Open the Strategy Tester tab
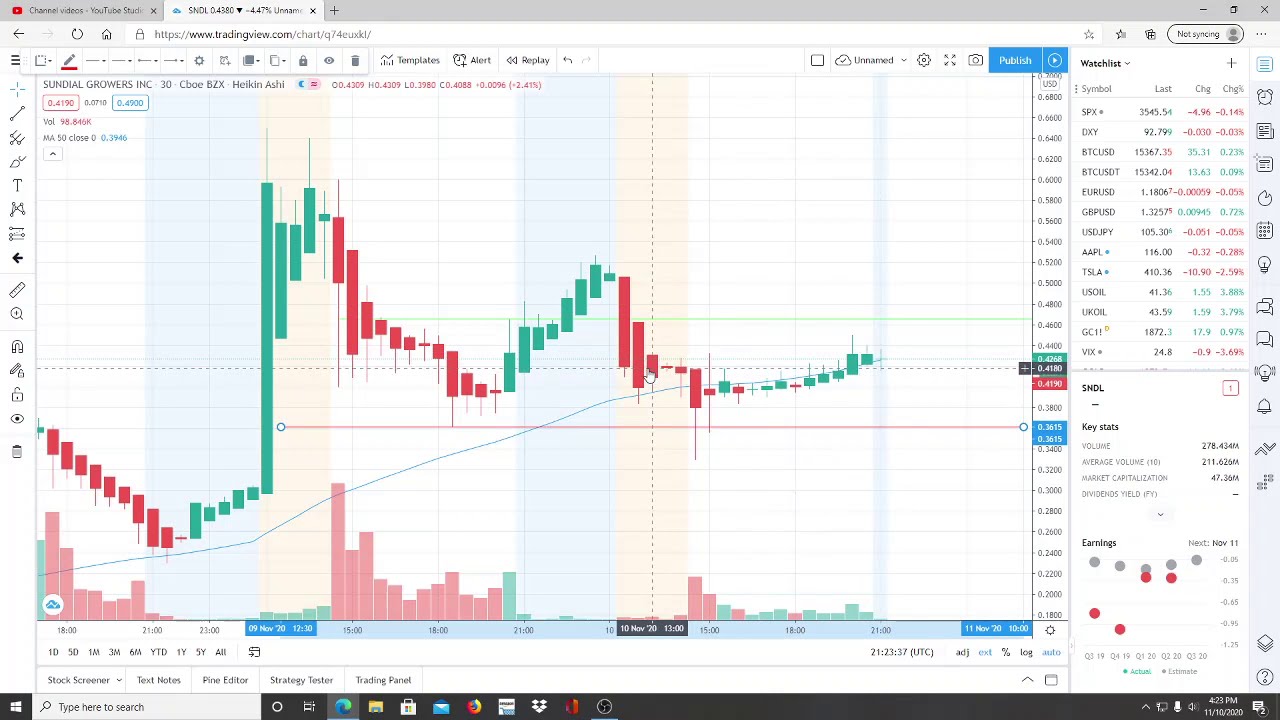 point(301,680)
